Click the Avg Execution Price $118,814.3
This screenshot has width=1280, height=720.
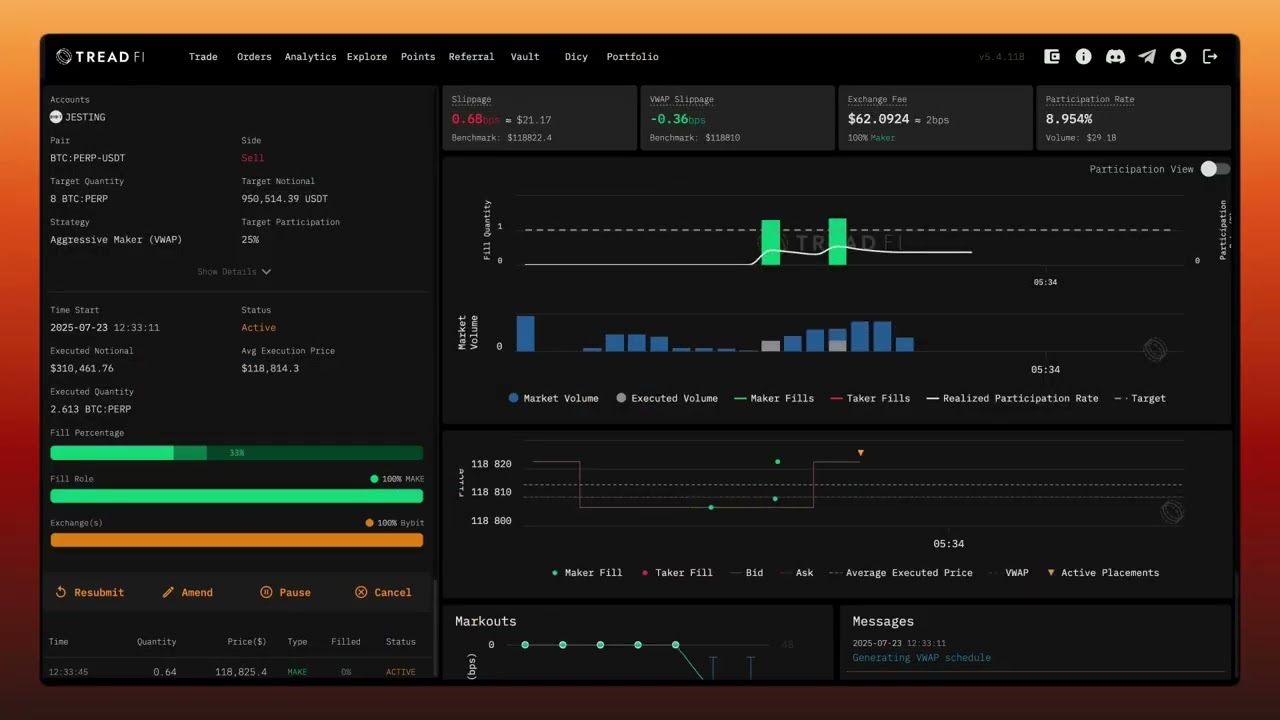click(x=270, y=369)
